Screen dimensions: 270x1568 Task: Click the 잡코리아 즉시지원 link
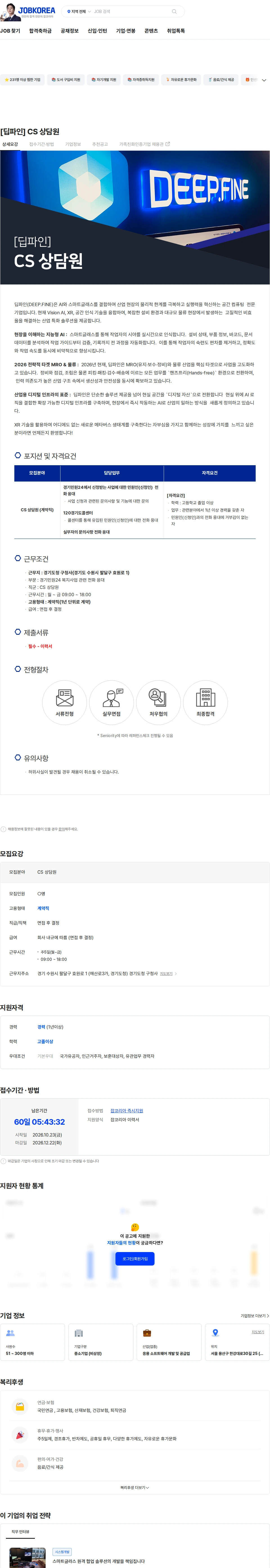pos(127,1111)
